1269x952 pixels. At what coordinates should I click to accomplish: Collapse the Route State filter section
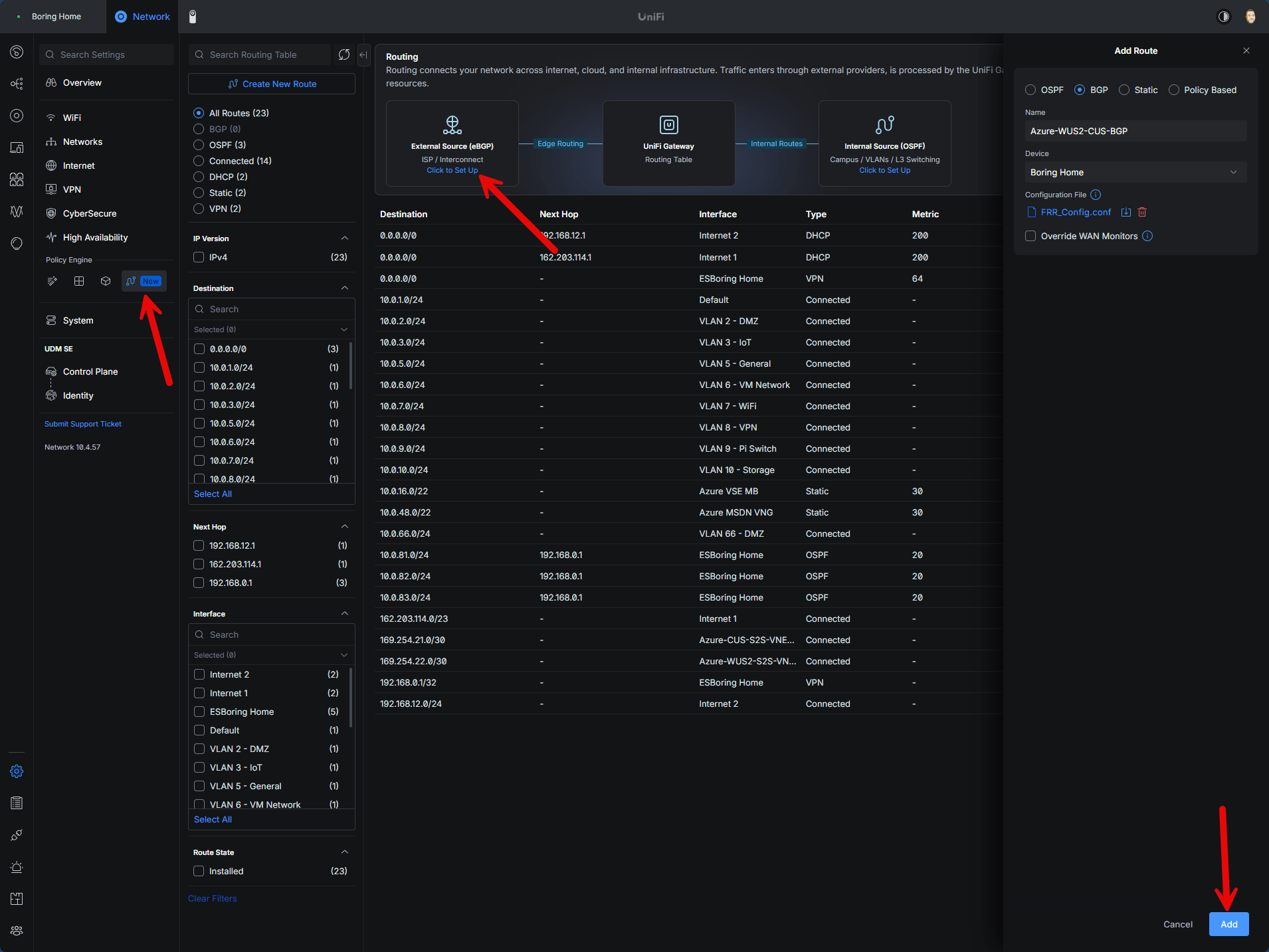tap(345, 852)
